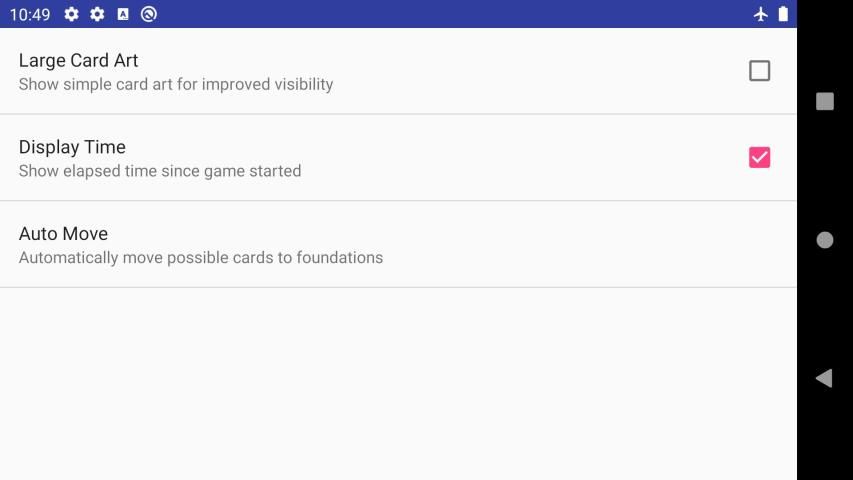Select the Display Time title
This screenshot has width=853, height=480.
(72, 147)
